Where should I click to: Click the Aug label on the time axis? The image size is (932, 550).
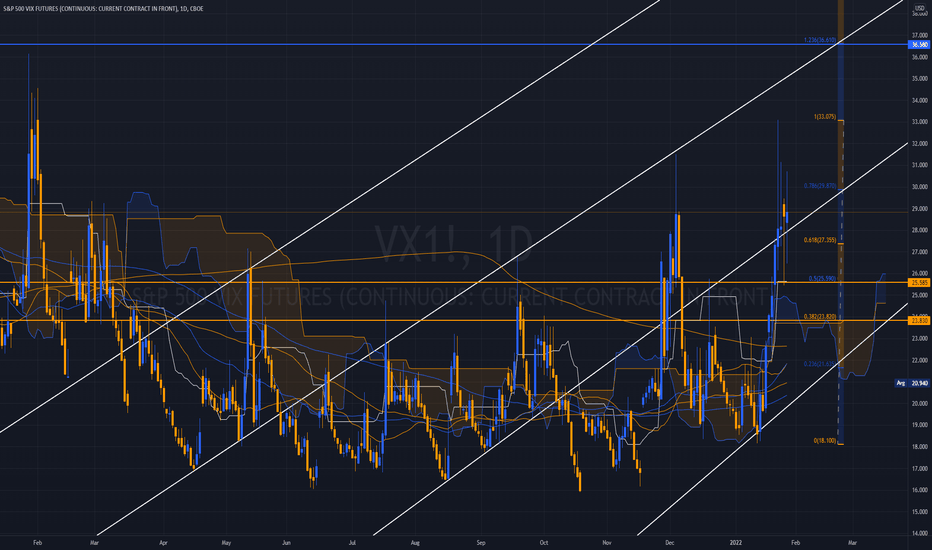415,543
